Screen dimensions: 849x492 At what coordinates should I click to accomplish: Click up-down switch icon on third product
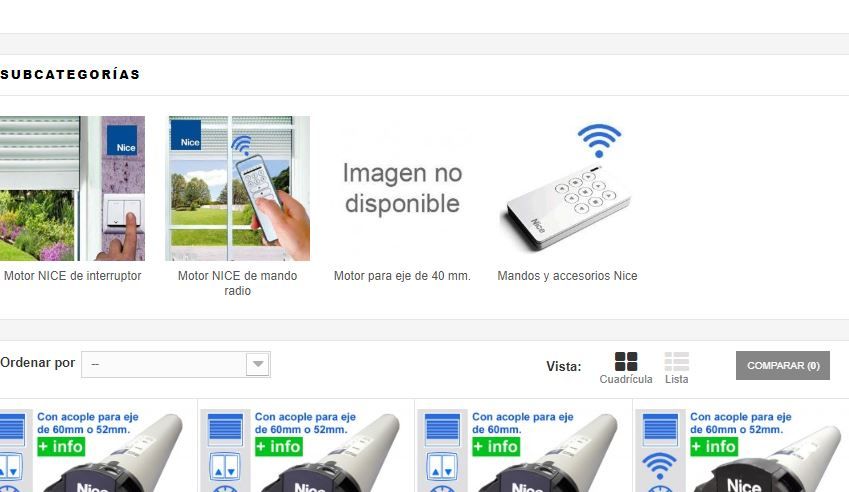(442, 467)
